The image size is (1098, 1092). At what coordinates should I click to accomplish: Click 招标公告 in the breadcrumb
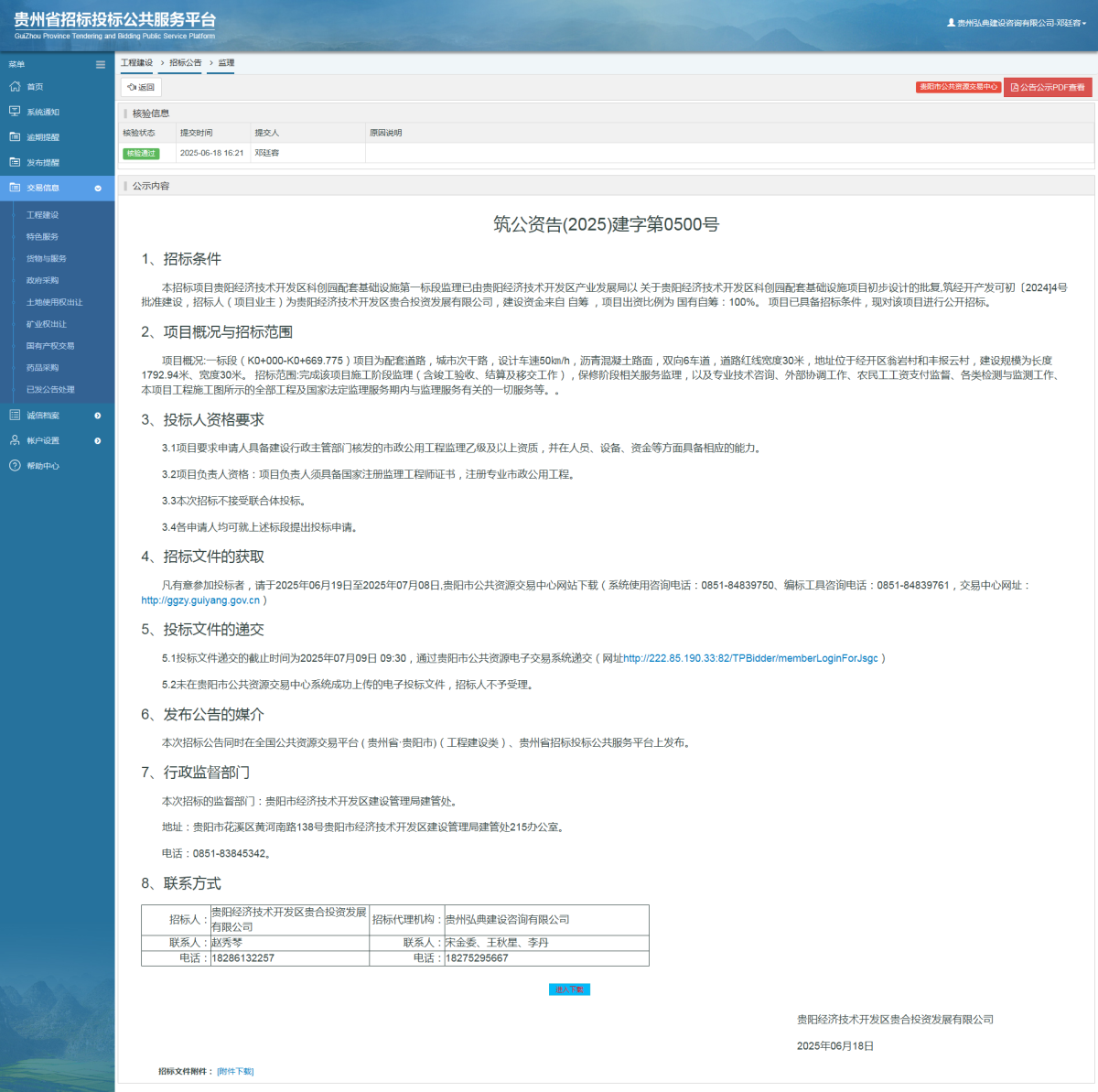pos(186,63)
